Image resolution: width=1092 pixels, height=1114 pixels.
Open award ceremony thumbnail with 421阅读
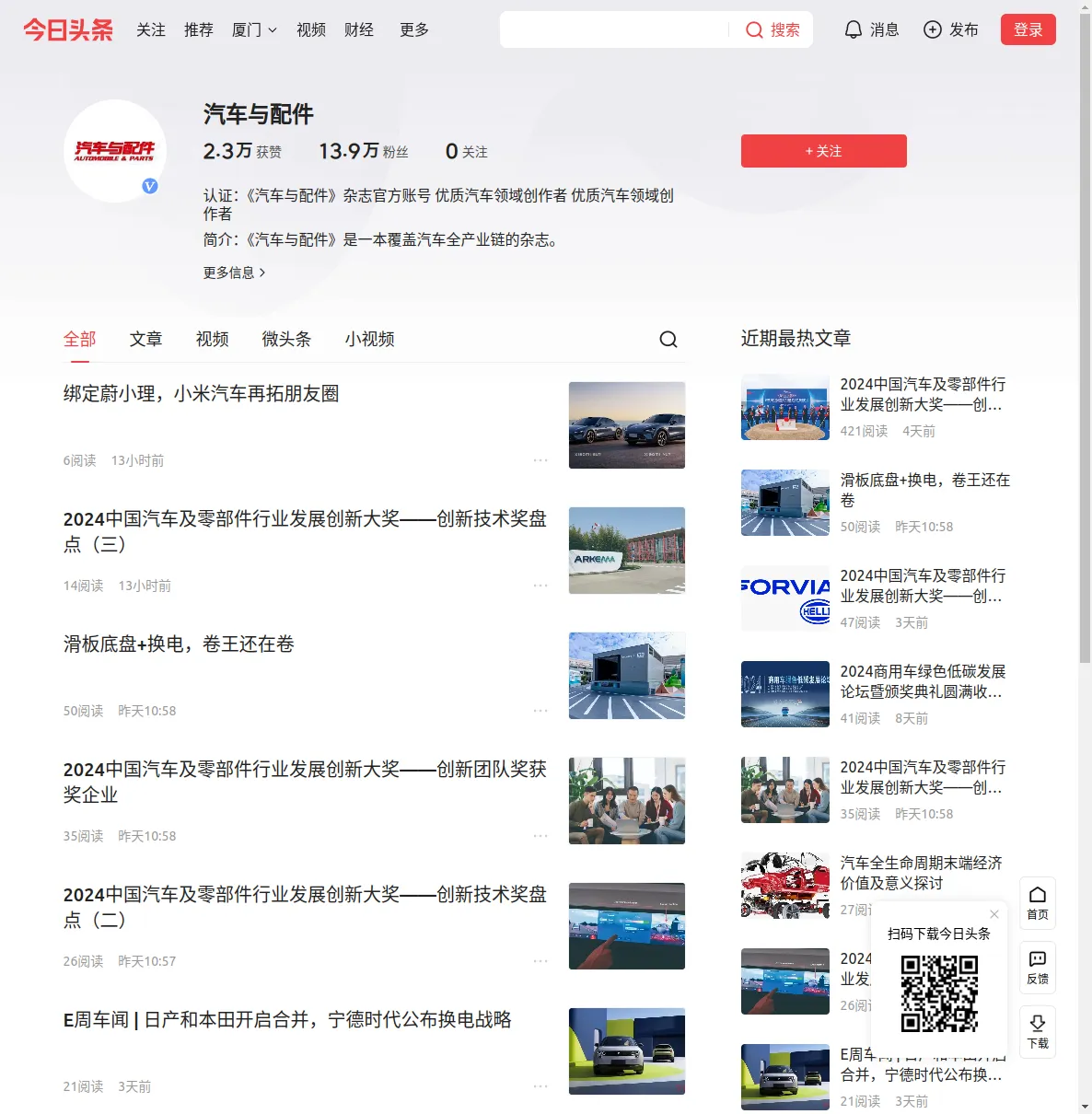tap(785, 407)
